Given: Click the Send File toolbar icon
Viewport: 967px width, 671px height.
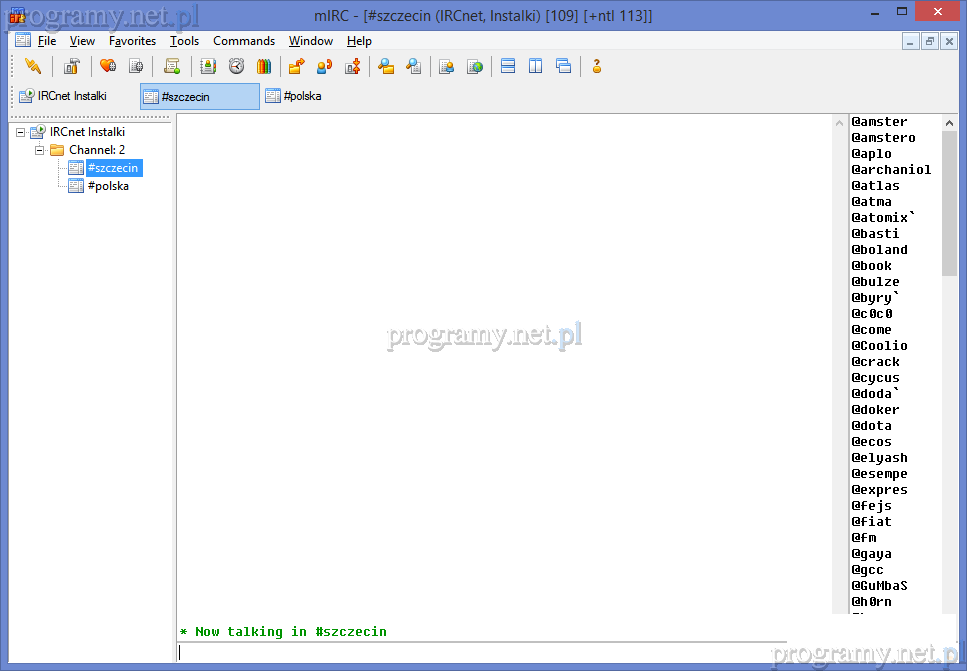Looking at the screenshot, I should [x=296, y=67].
